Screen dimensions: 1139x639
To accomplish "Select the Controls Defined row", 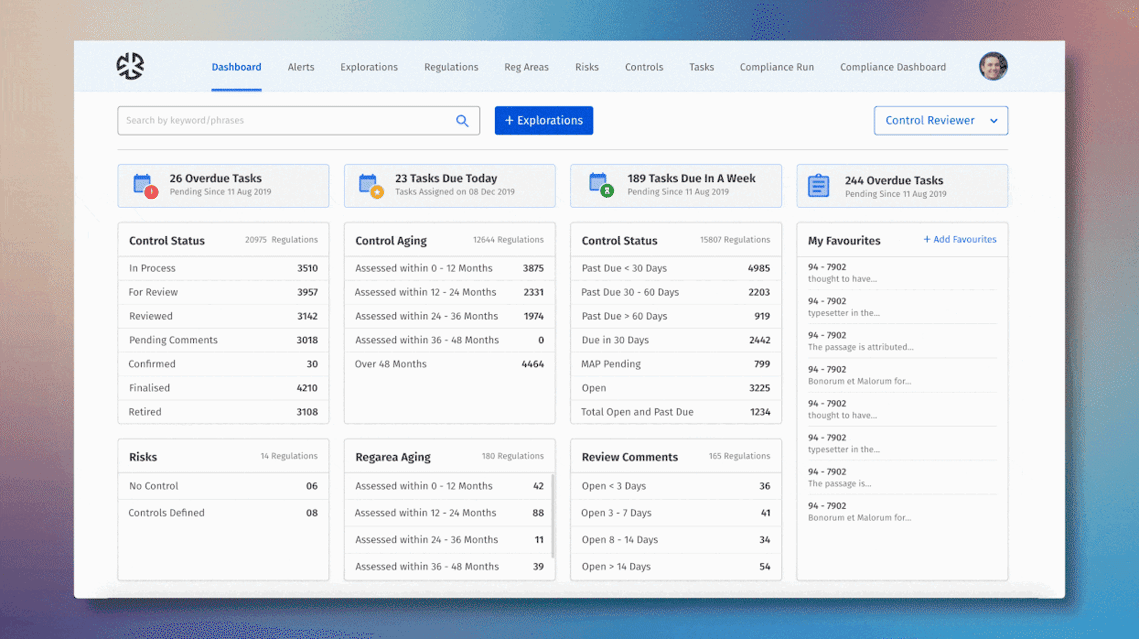I will click(x=223, y=513).
